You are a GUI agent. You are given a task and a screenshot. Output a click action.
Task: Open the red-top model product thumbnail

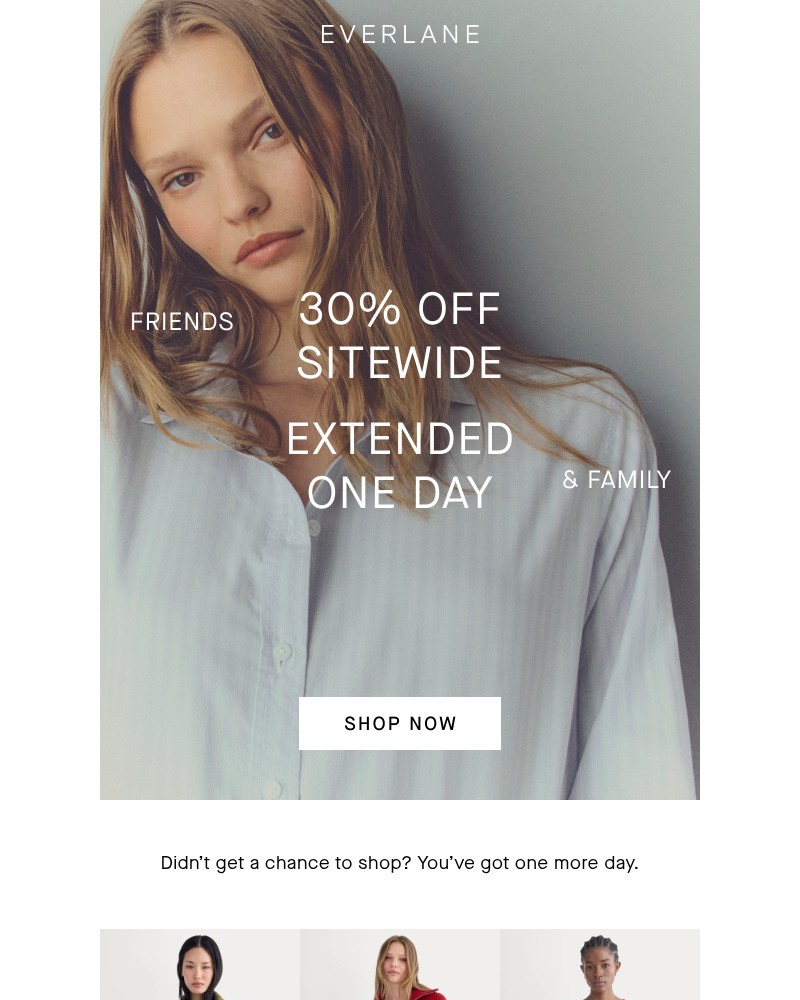[400, 964]
